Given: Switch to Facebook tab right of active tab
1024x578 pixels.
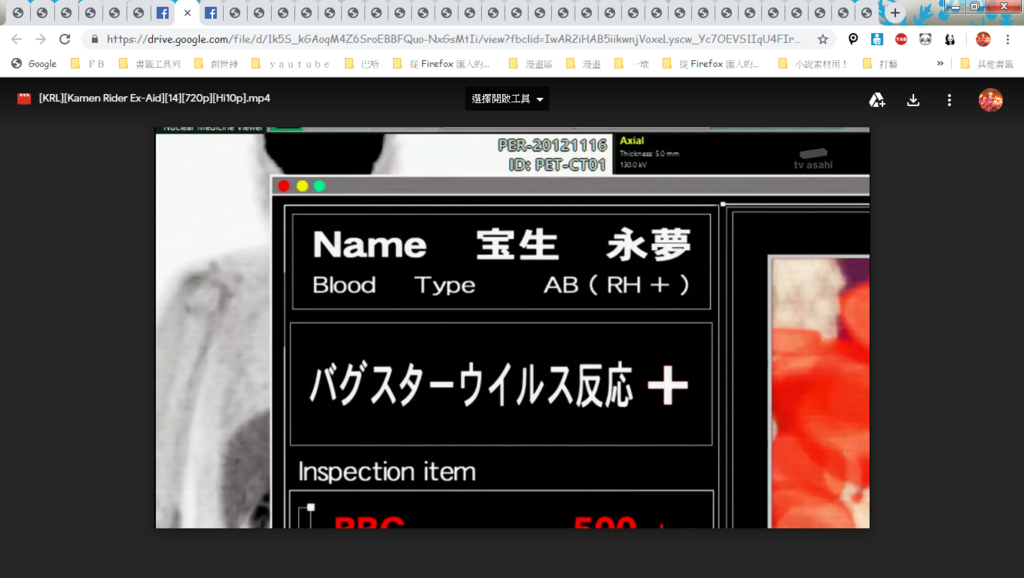Looking at the screenshot, I should pos(211,12).
